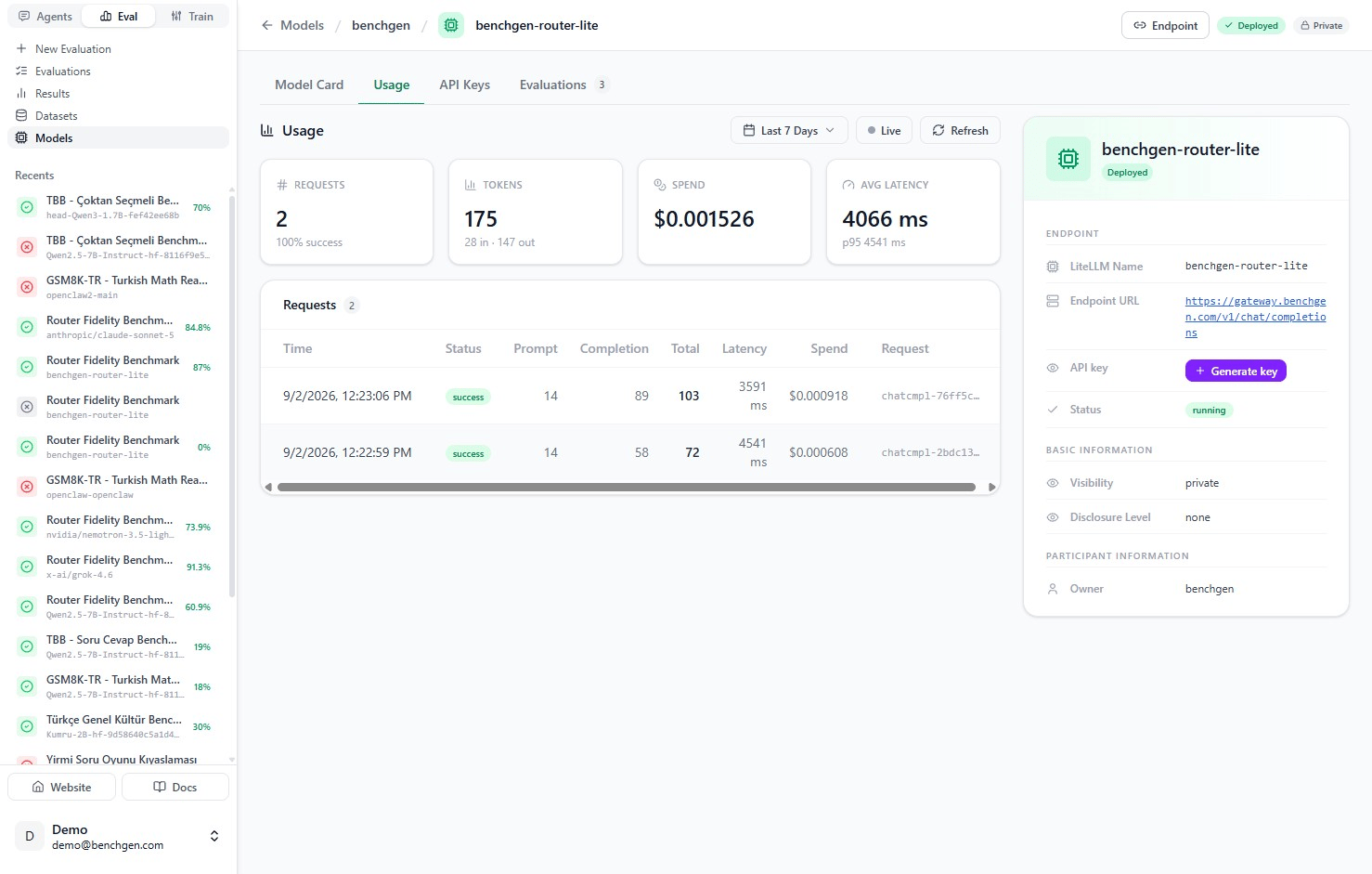The height and width of the screenshot is (874, 1372).
Task: Click the large chip icon in model card
Action: pyautogui.click(x=1068, y=159)
